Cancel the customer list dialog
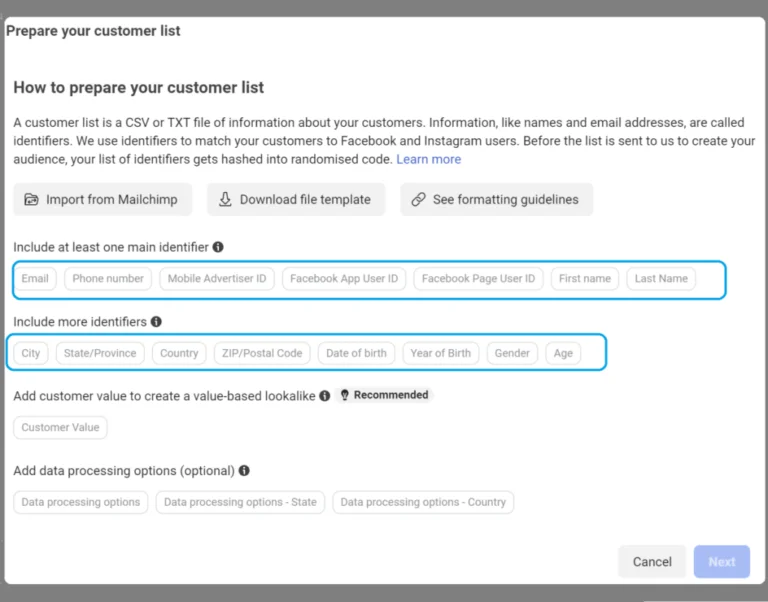The image size is (768, 602). 652,562
